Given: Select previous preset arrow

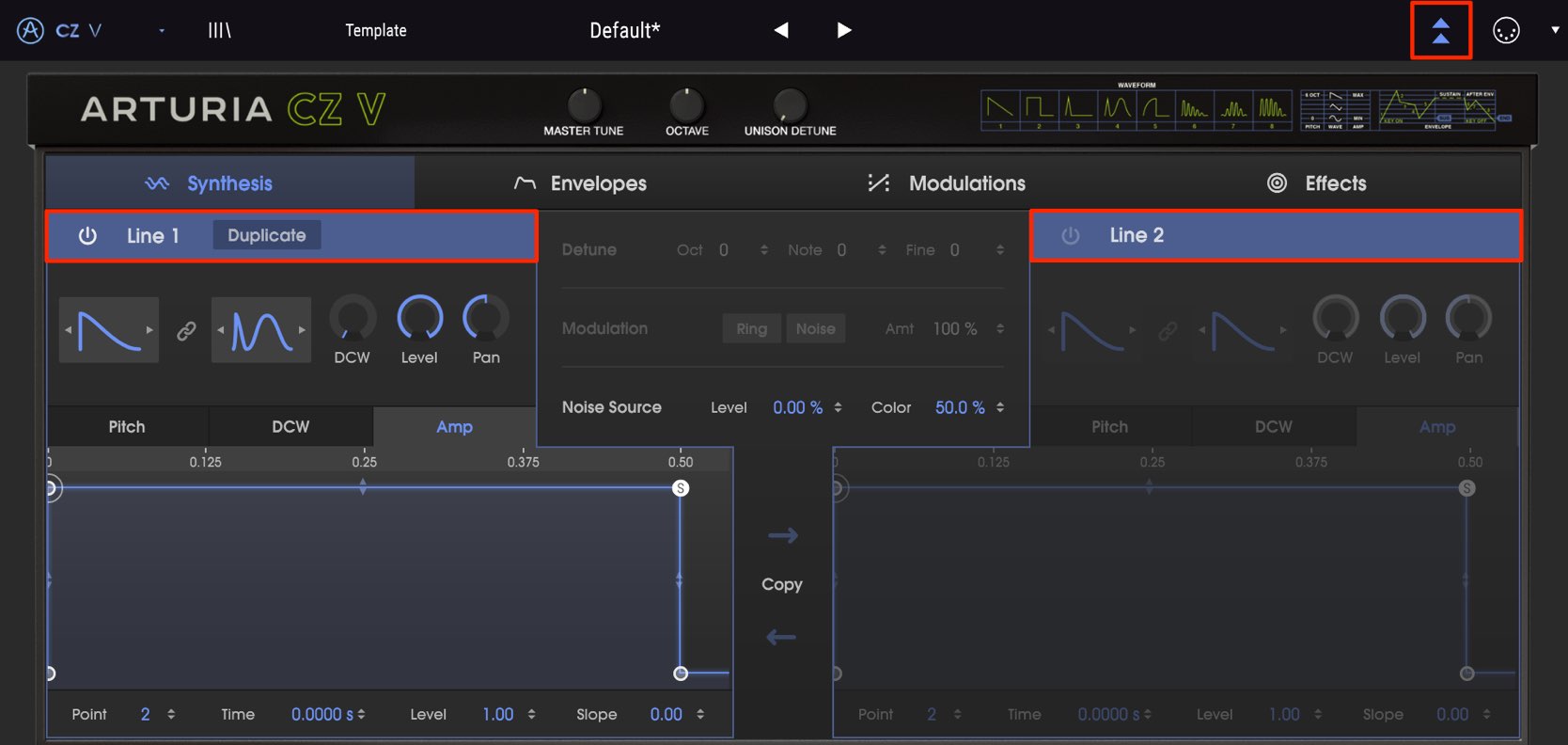Looking at the screenshot, I should tap(781, 30).
